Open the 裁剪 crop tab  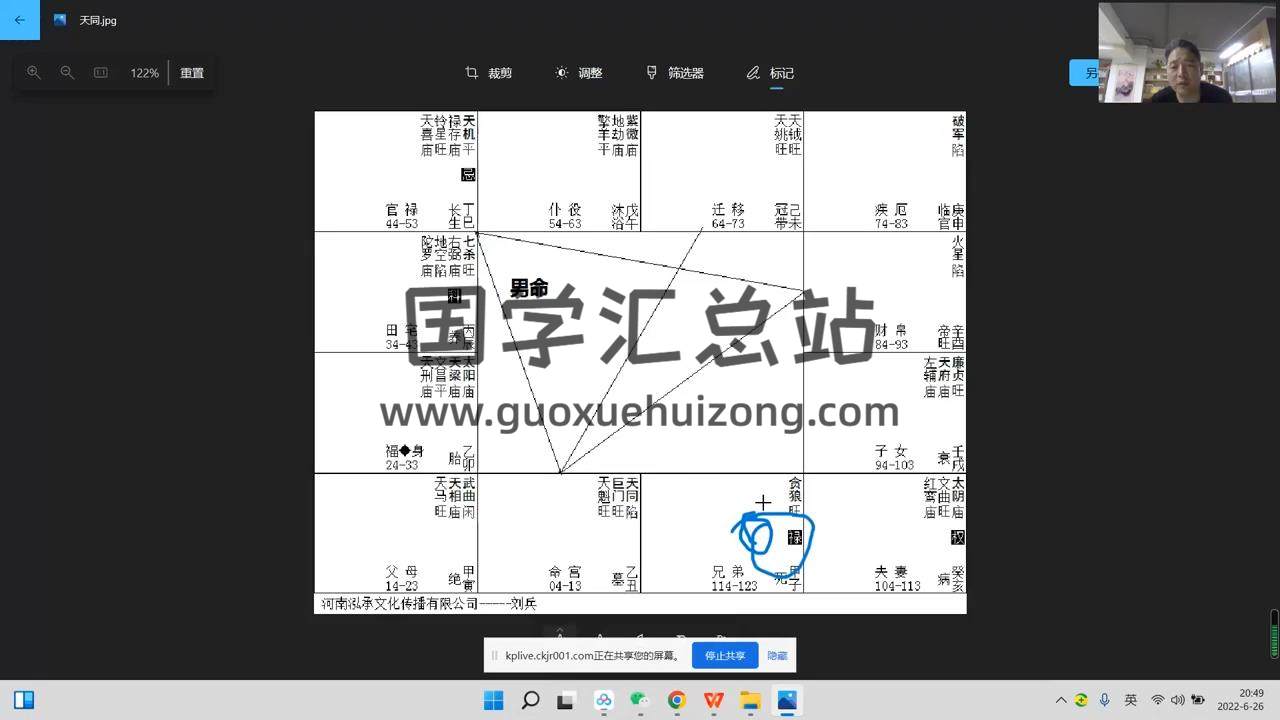(489, 73)
